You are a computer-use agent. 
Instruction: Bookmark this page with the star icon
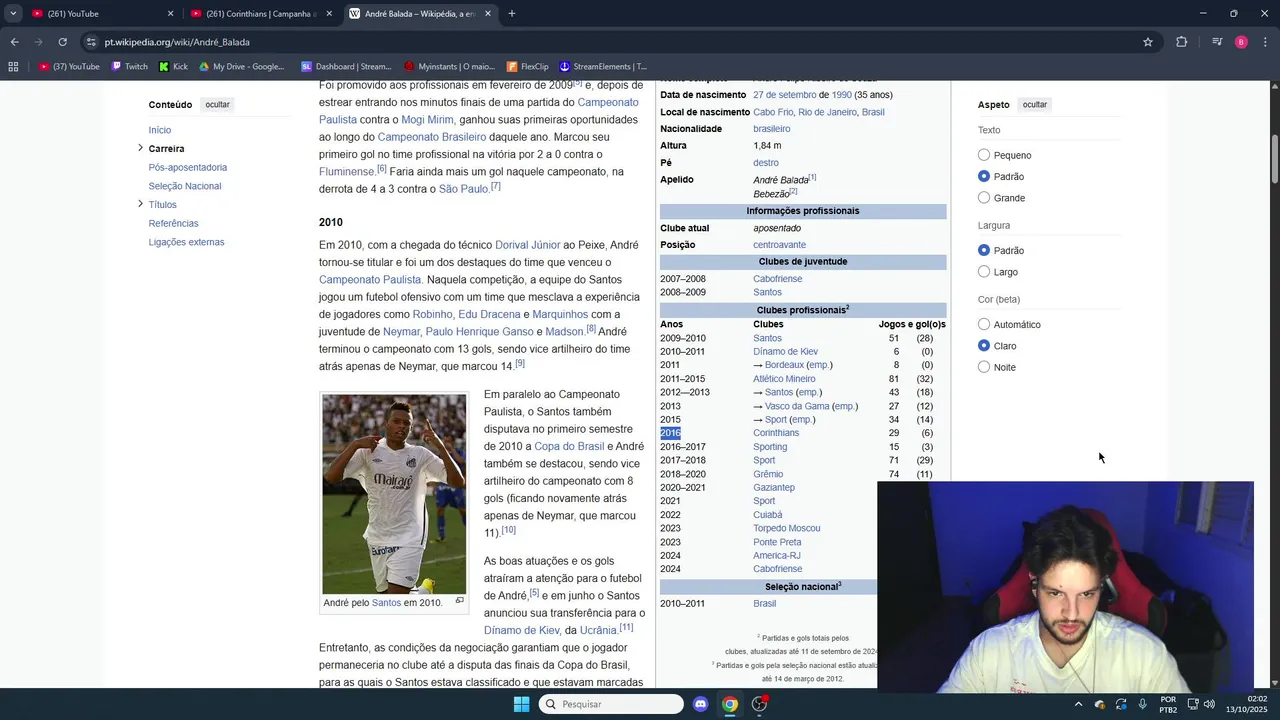click(1148, 42)
